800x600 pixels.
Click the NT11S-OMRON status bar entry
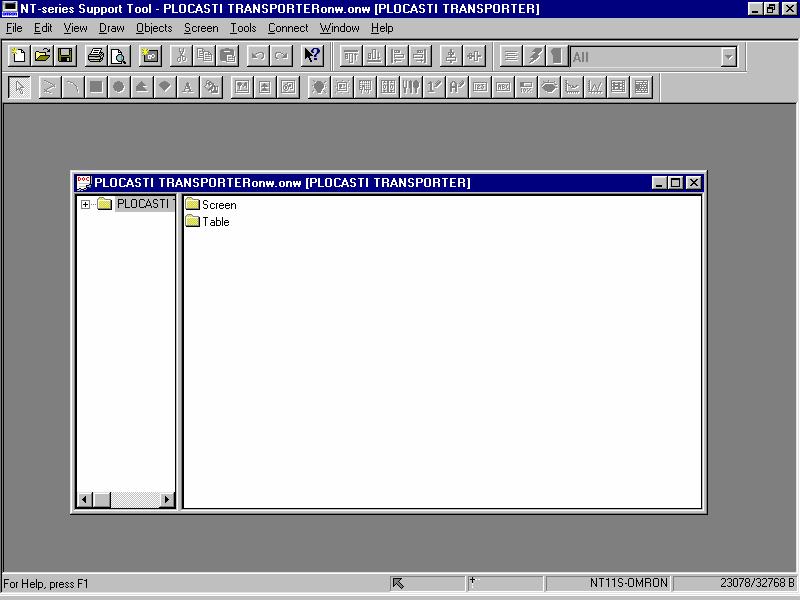[x=608, y=583]
